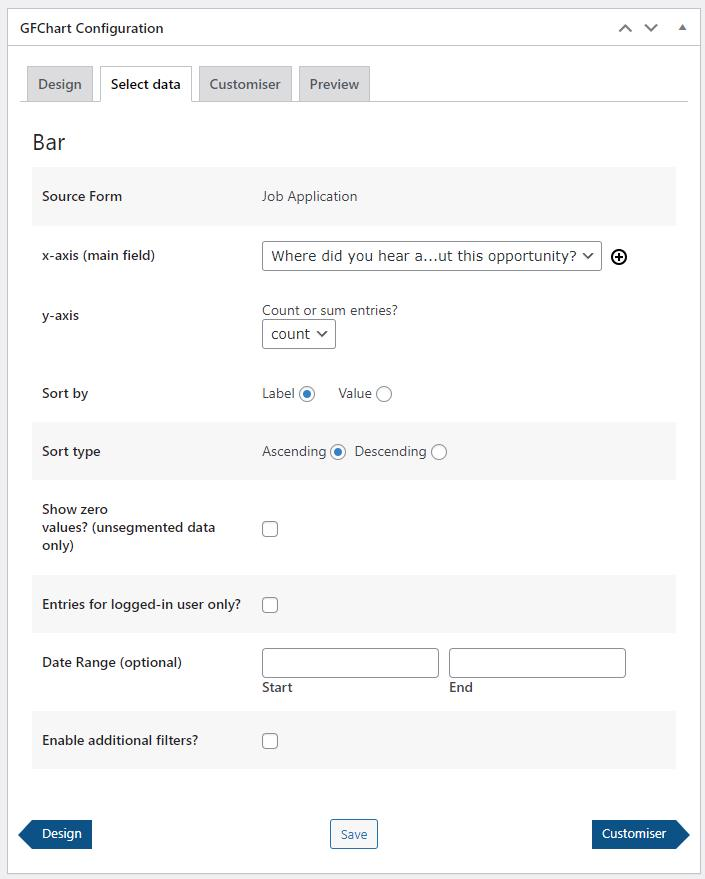This screenshot has height=879, width=705.
Task: Check Enable additional filters
Action: 270,741
